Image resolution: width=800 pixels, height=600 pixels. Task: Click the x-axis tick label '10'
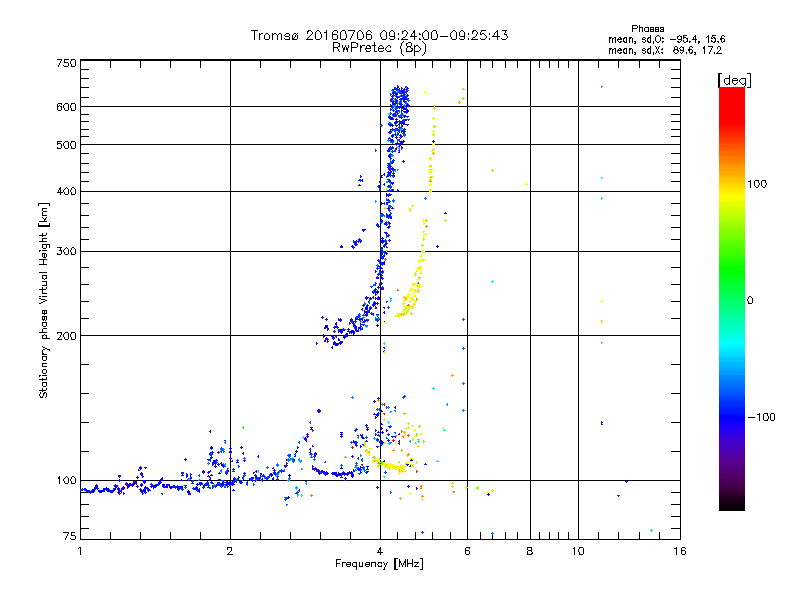point(578,551)
